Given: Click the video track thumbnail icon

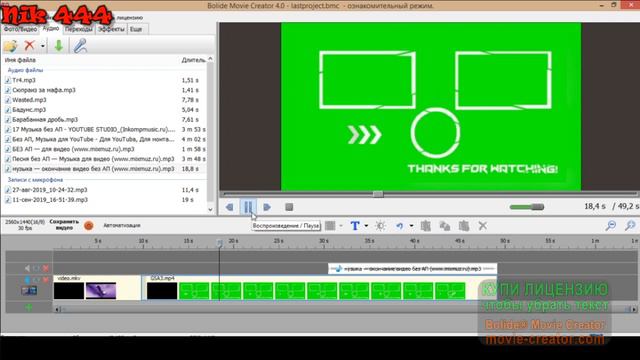Looking at the screenshot, I should [x=29, y=291].
